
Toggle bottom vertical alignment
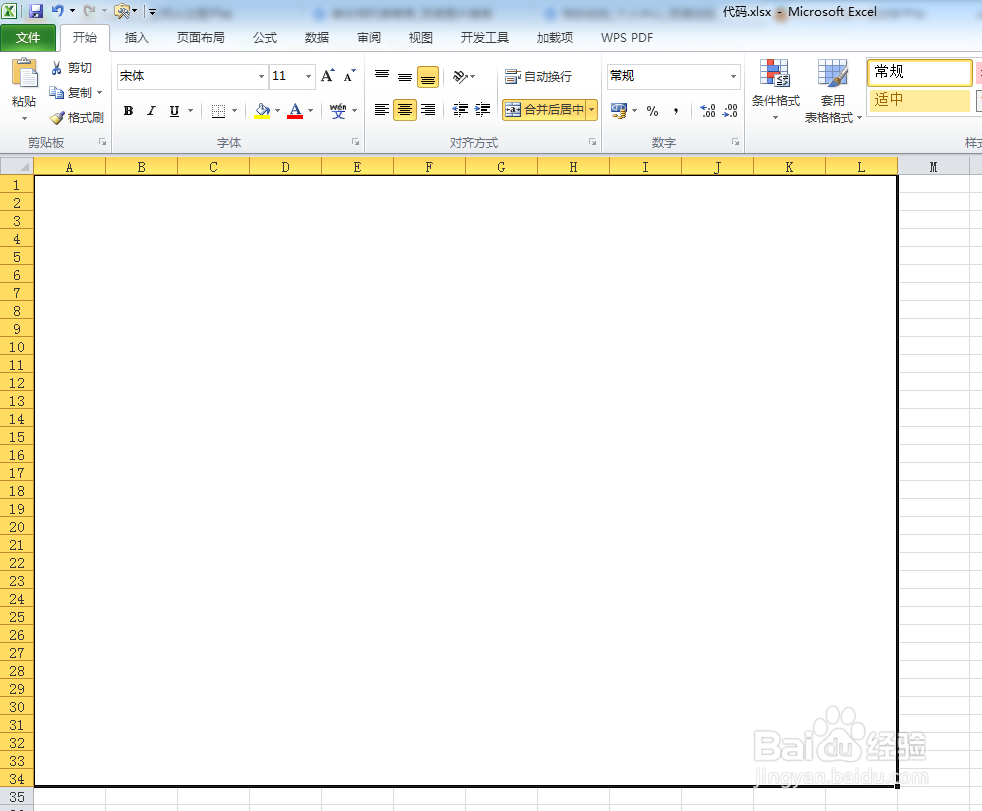coord(428,77)
